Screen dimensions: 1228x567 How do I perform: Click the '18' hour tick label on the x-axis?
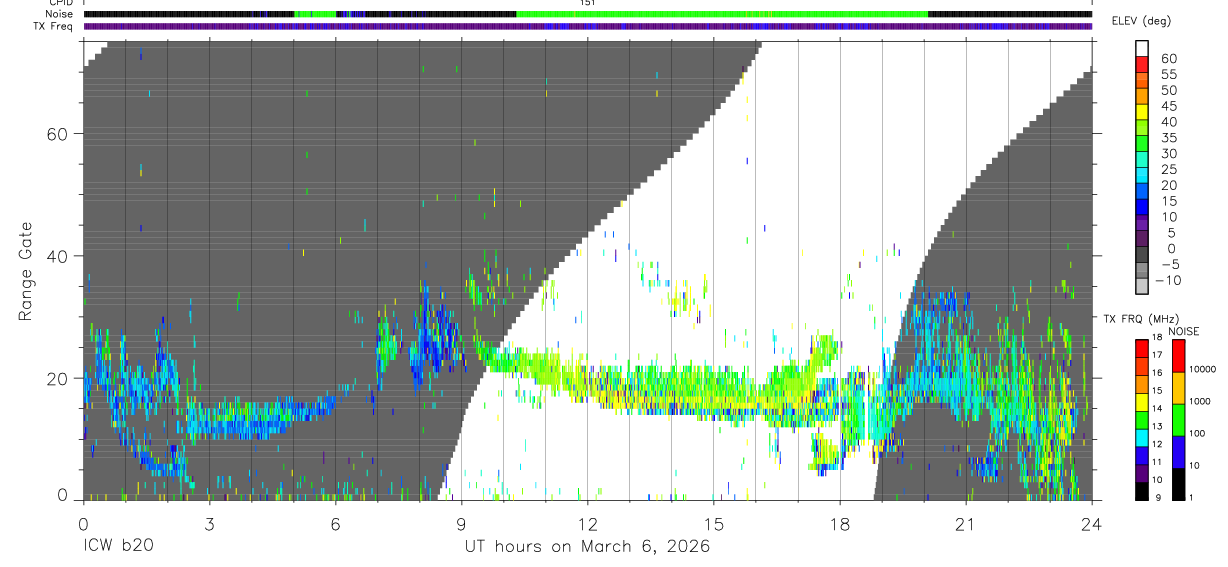[839, 524]
